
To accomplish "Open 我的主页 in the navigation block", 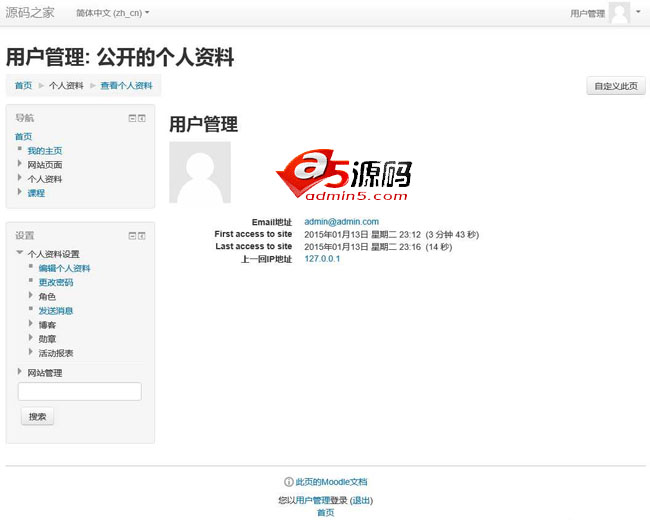I will [45, 151].
